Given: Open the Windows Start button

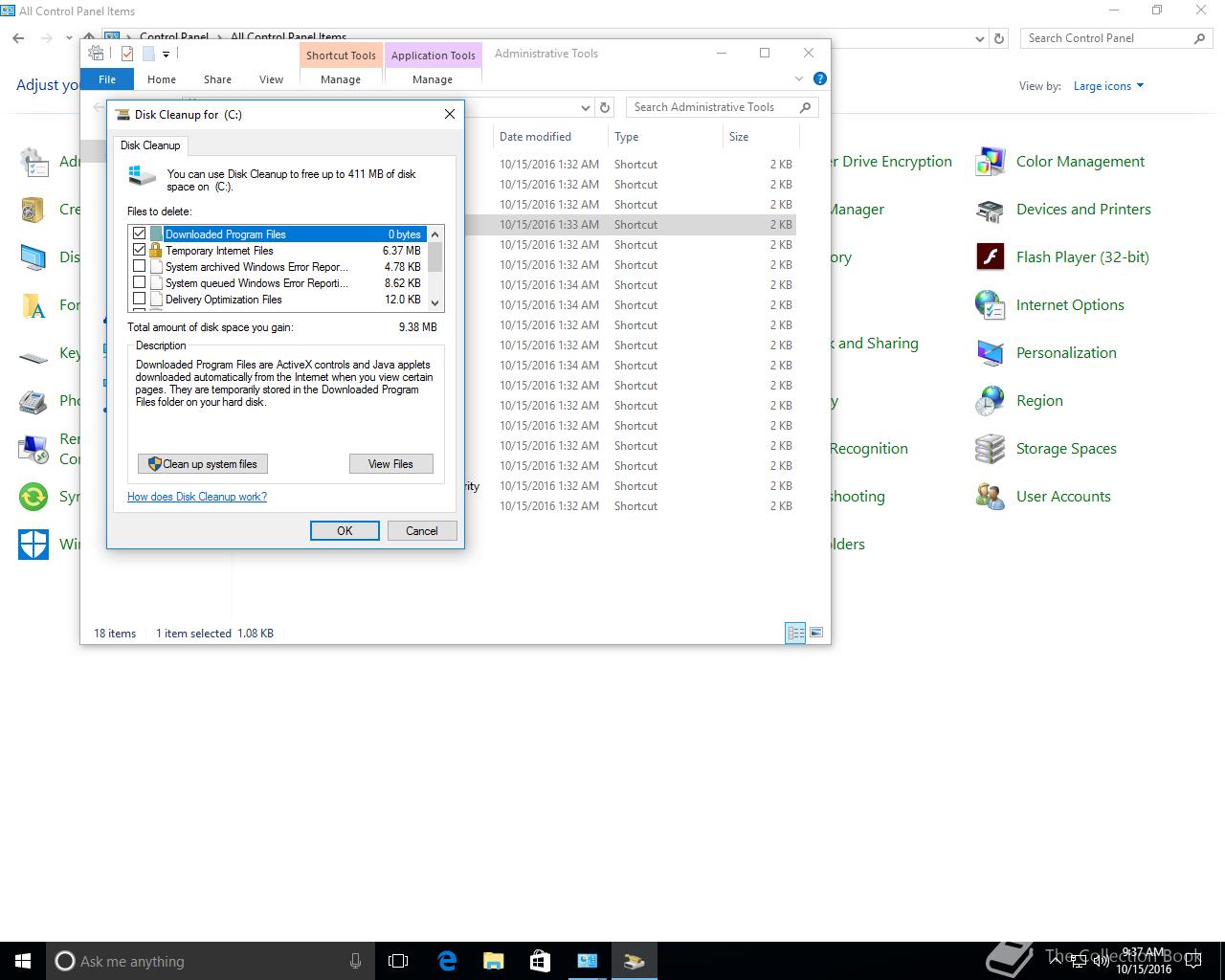Looking at the screenshot, I should pos(23,961).
